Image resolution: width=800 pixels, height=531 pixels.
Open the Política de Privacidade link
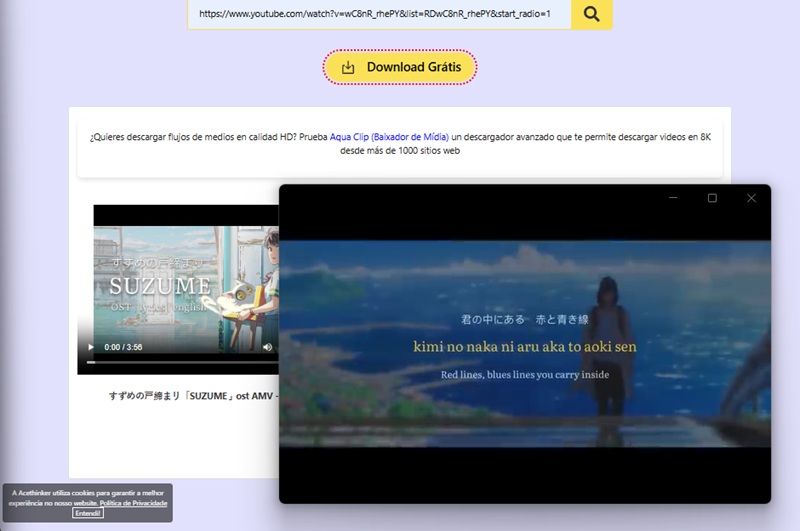point(133,503)
